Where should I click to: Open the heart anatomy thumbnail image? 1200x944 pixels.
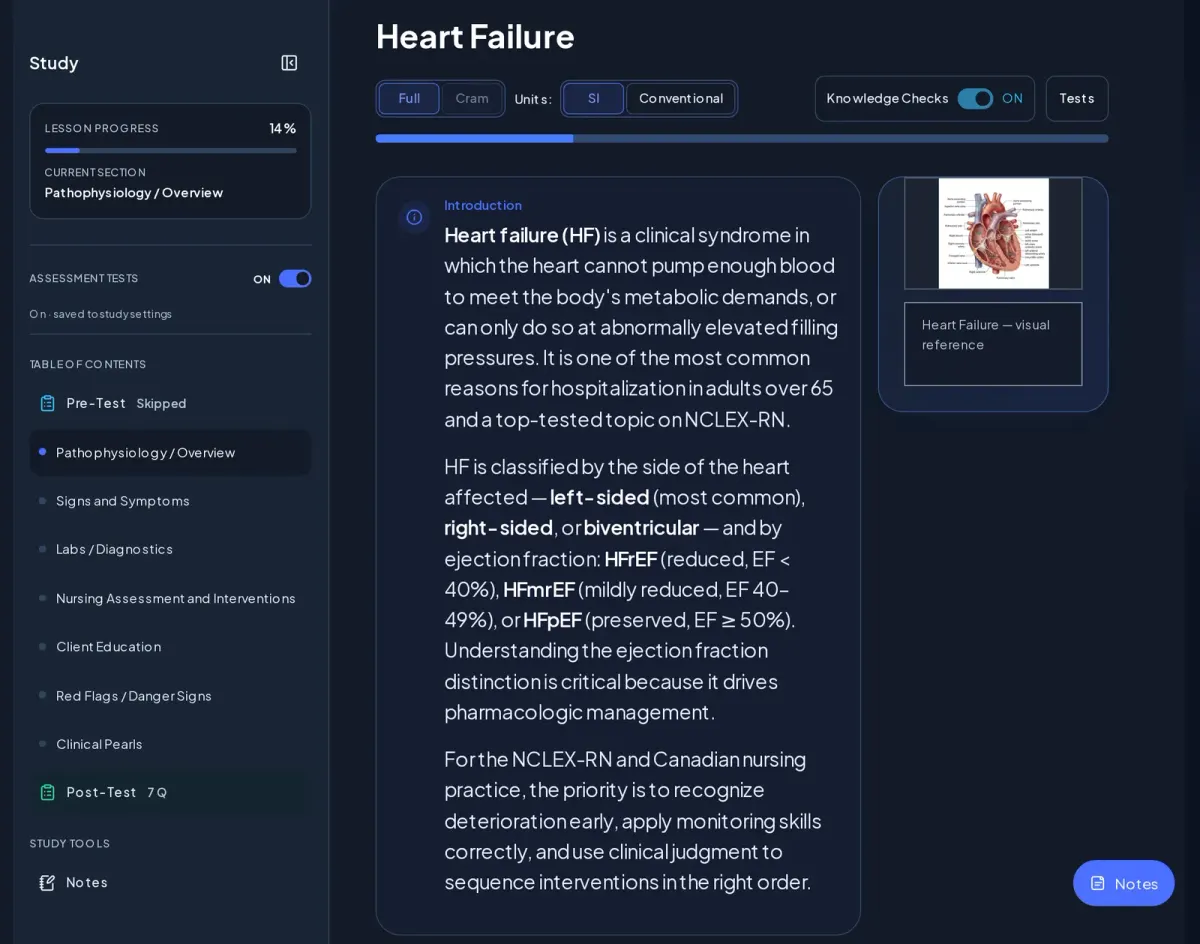[993, 233]
